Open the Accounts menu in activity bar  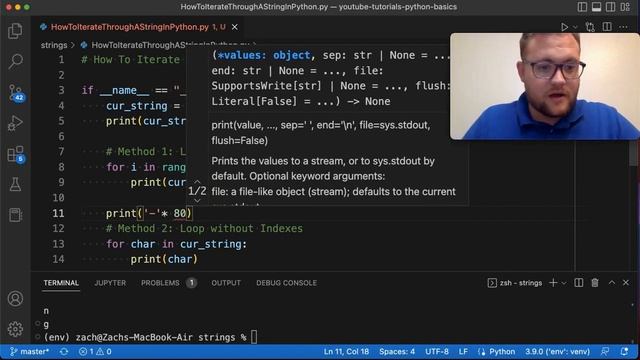point(15,299)
